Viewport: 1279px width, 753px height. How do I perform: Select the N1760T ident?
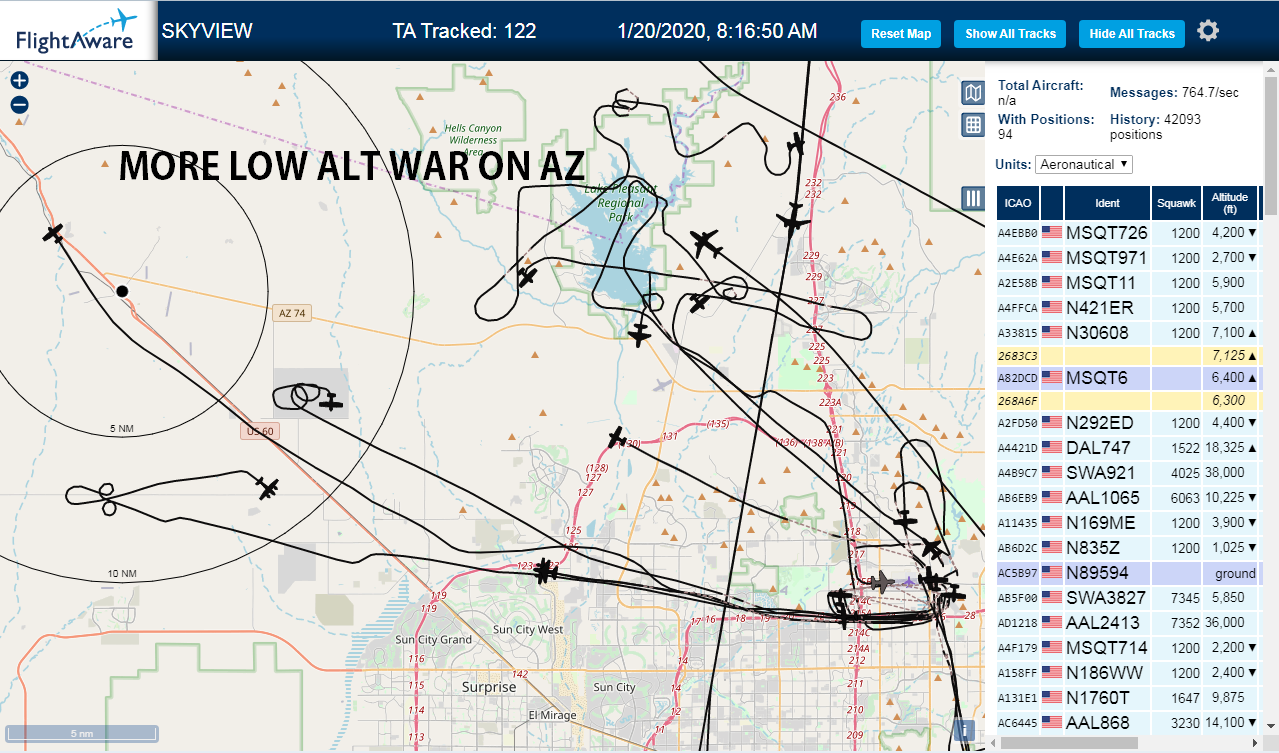click(x=1097, y=697)
